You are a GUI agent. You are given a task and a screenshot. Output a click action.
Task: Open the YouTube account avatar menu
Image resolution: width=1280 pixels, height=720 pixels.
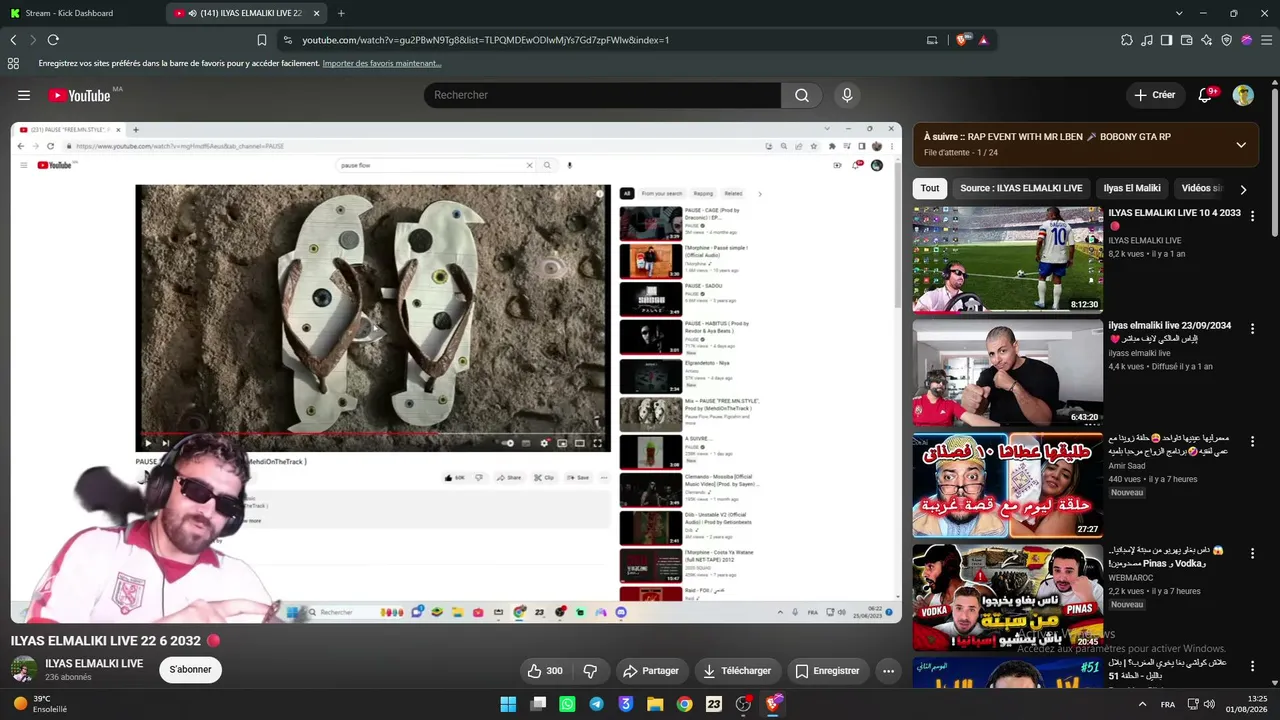coord(1243,95)
